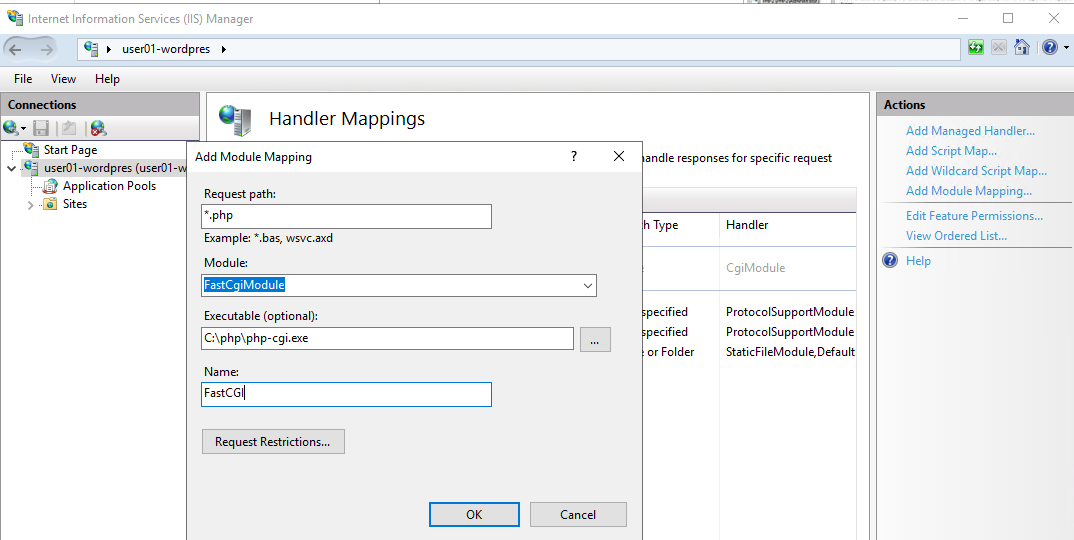
Task: Open the File menu
Action: pos(23,79)
